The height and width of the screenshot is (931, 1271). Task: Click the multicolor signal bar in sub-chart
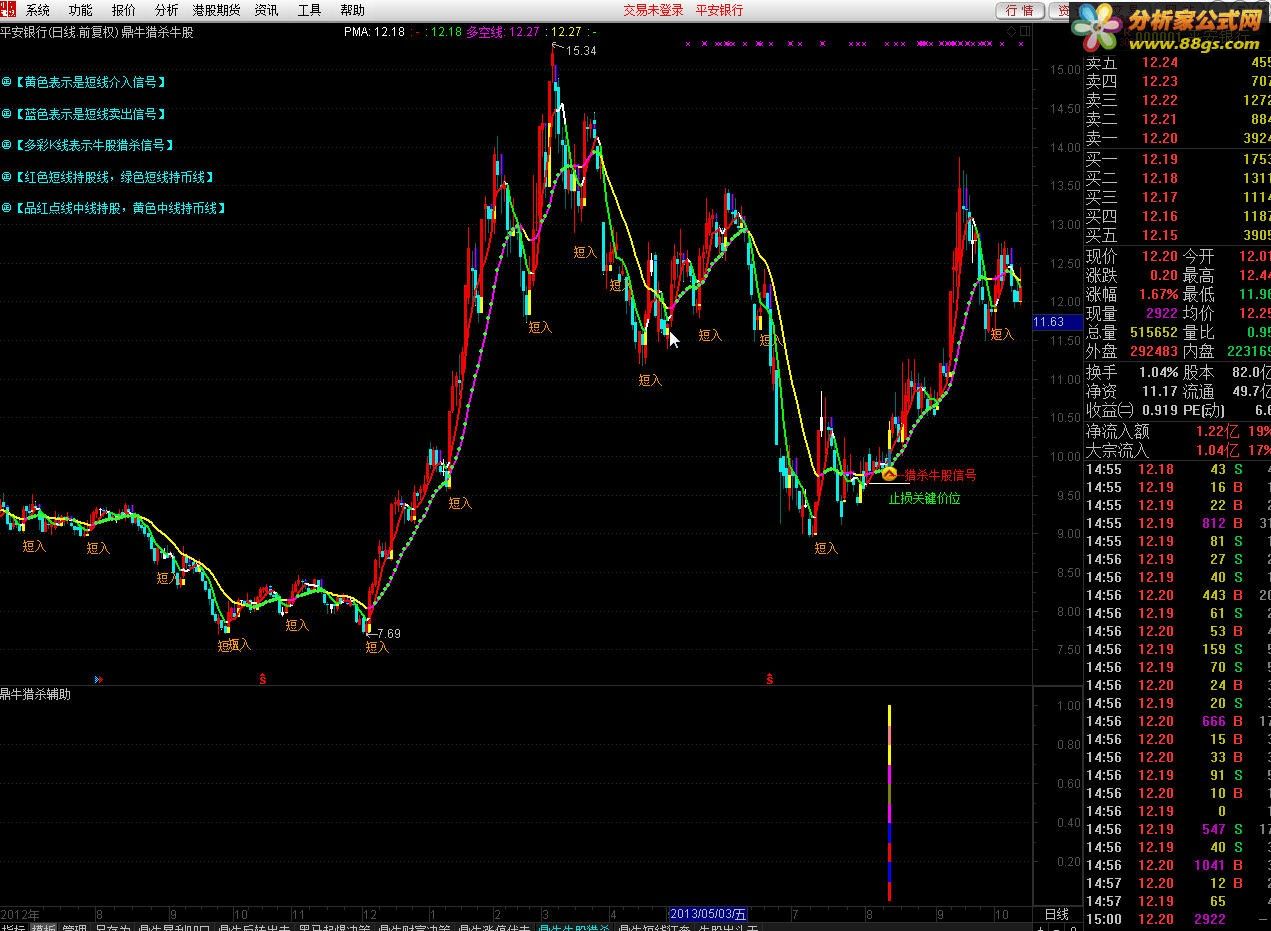(x=889, y=802)
